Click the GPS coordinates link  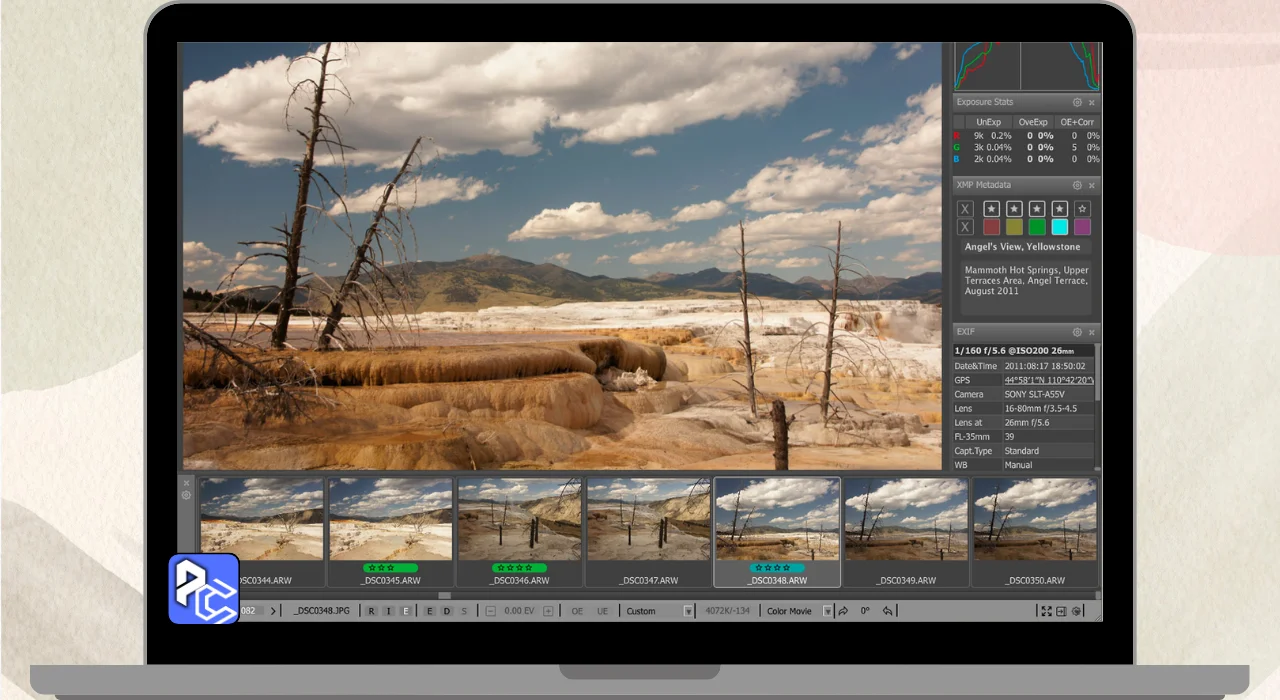pos(1048,380)
